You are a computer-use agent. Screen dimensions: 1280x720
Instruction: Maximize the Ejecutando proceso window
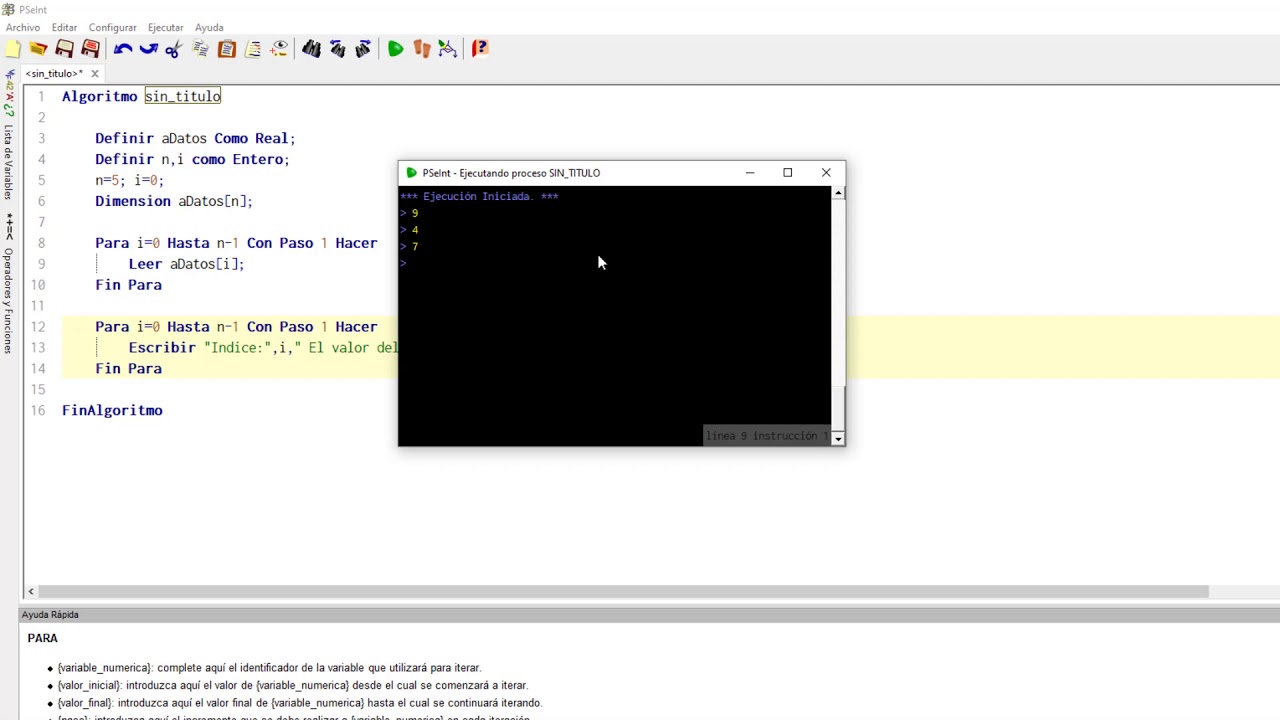787,173
